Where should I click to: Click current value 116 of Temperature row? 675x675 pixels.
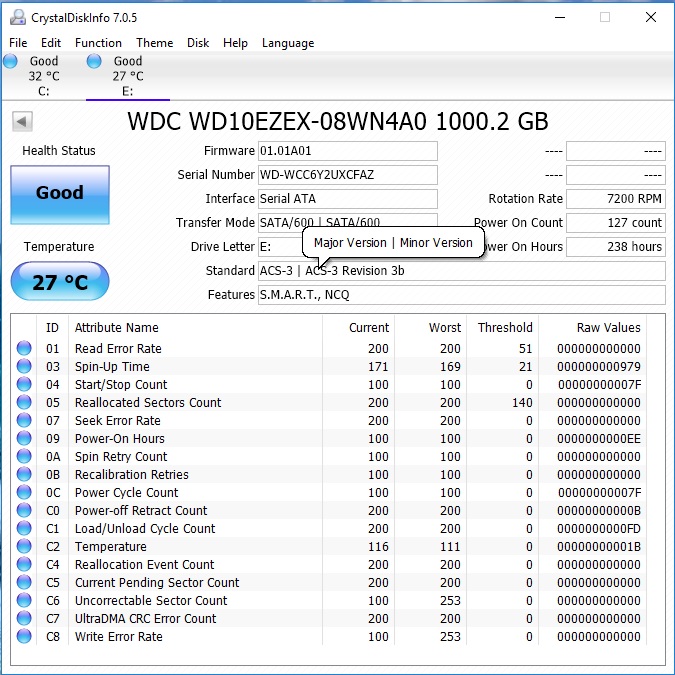[x=378, y=546]
